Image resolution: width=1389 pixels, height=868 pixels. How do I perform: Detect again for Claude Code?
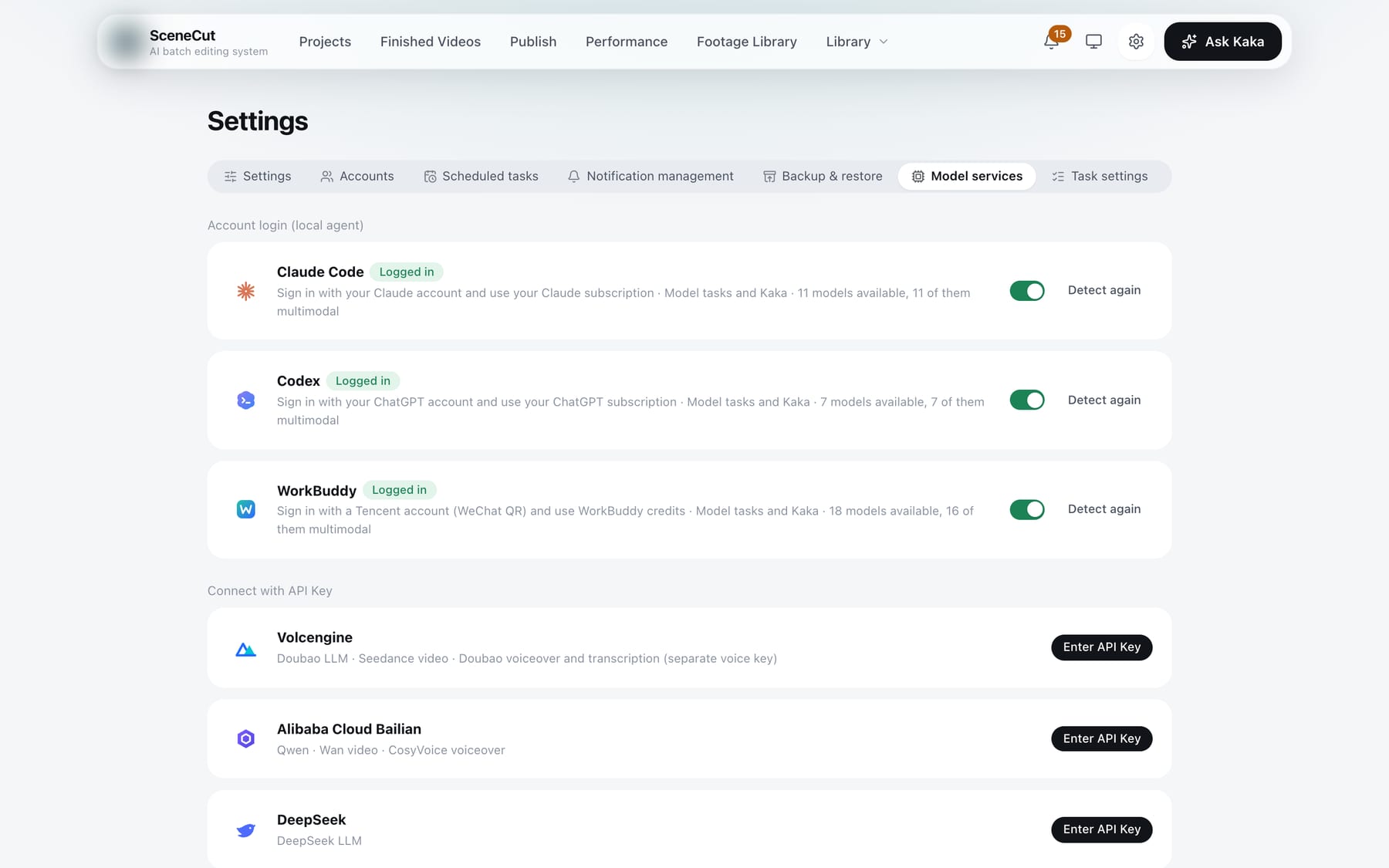point(1104,291)
